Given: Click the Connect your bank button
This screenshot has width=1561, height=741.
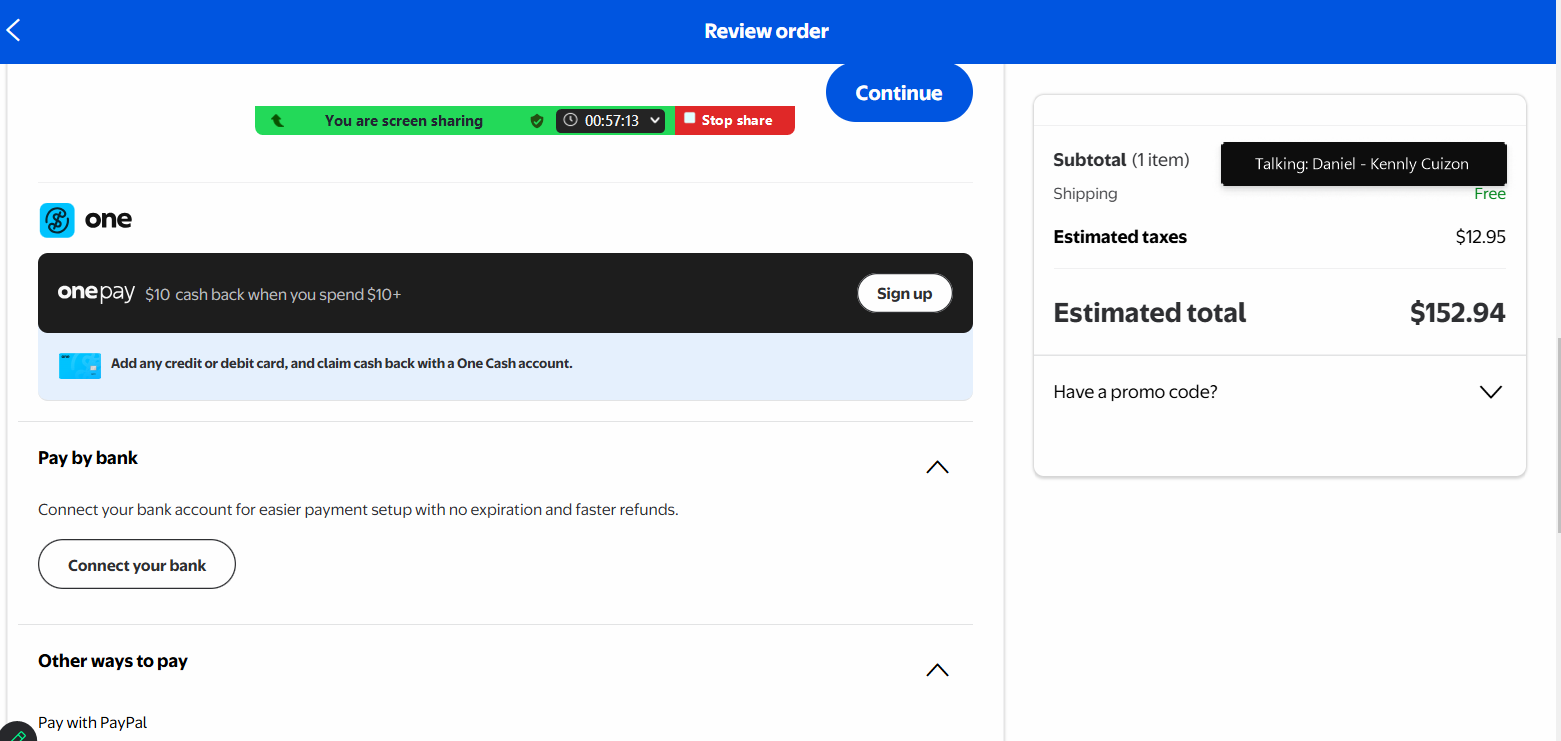Looking at the screenshot, I should click(137, 565).
